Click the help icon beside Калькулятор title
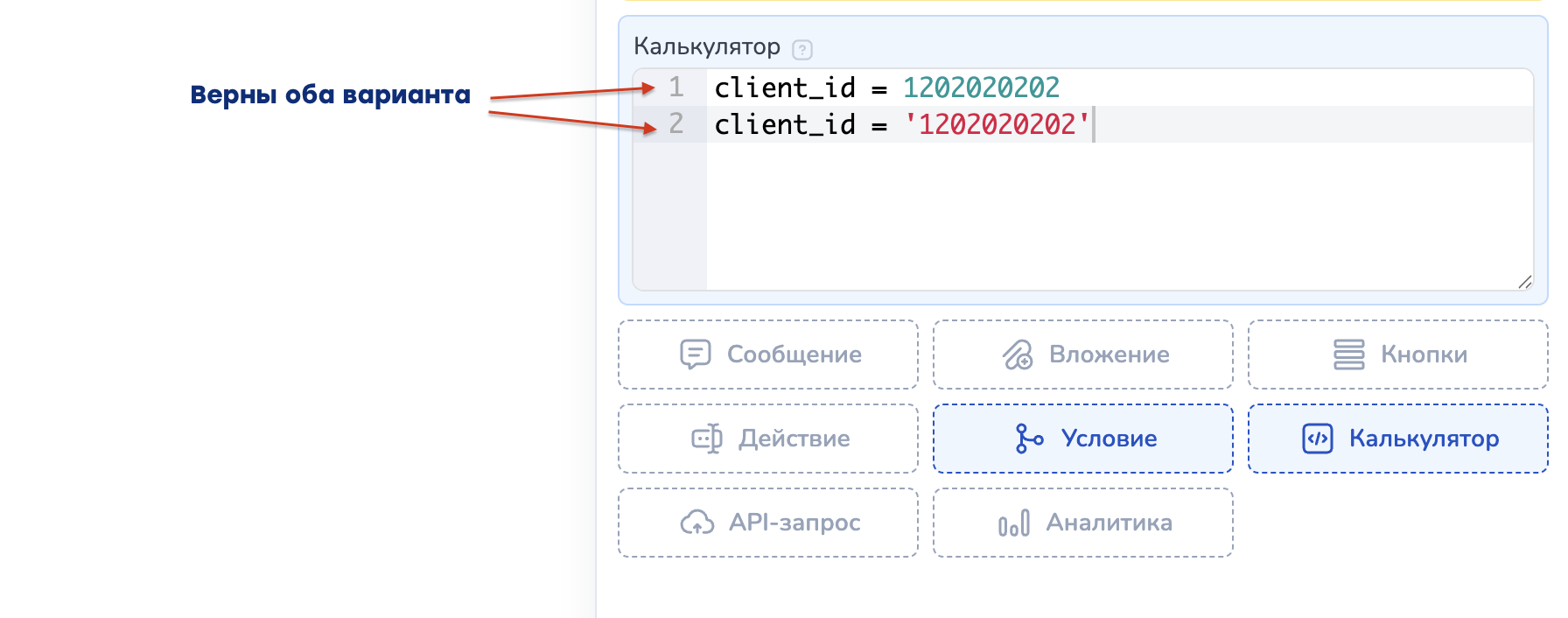Viewport: 1568px width, 618px height. 801,50
